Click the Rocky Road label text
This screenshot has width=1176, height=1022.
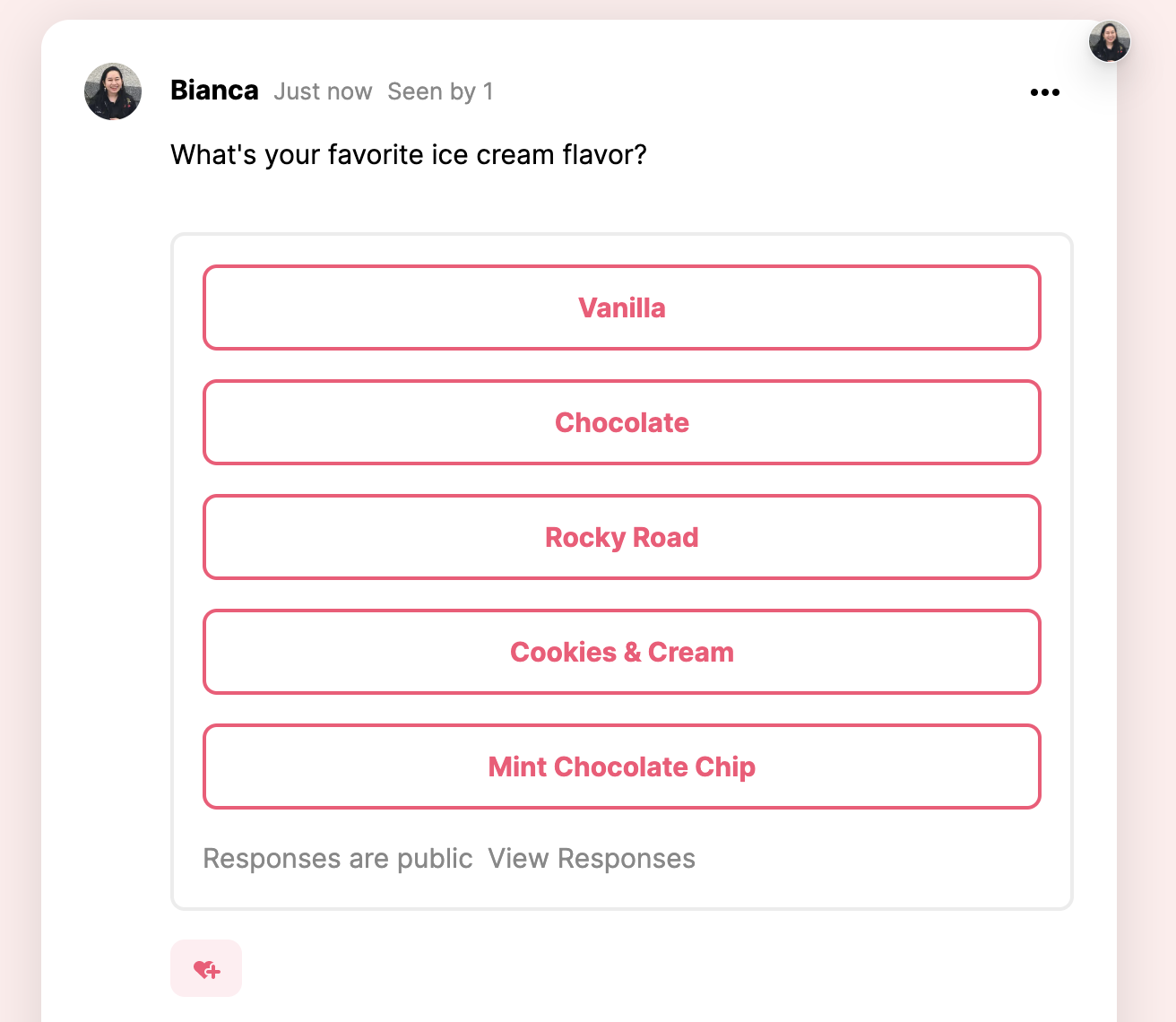point(622,537)
